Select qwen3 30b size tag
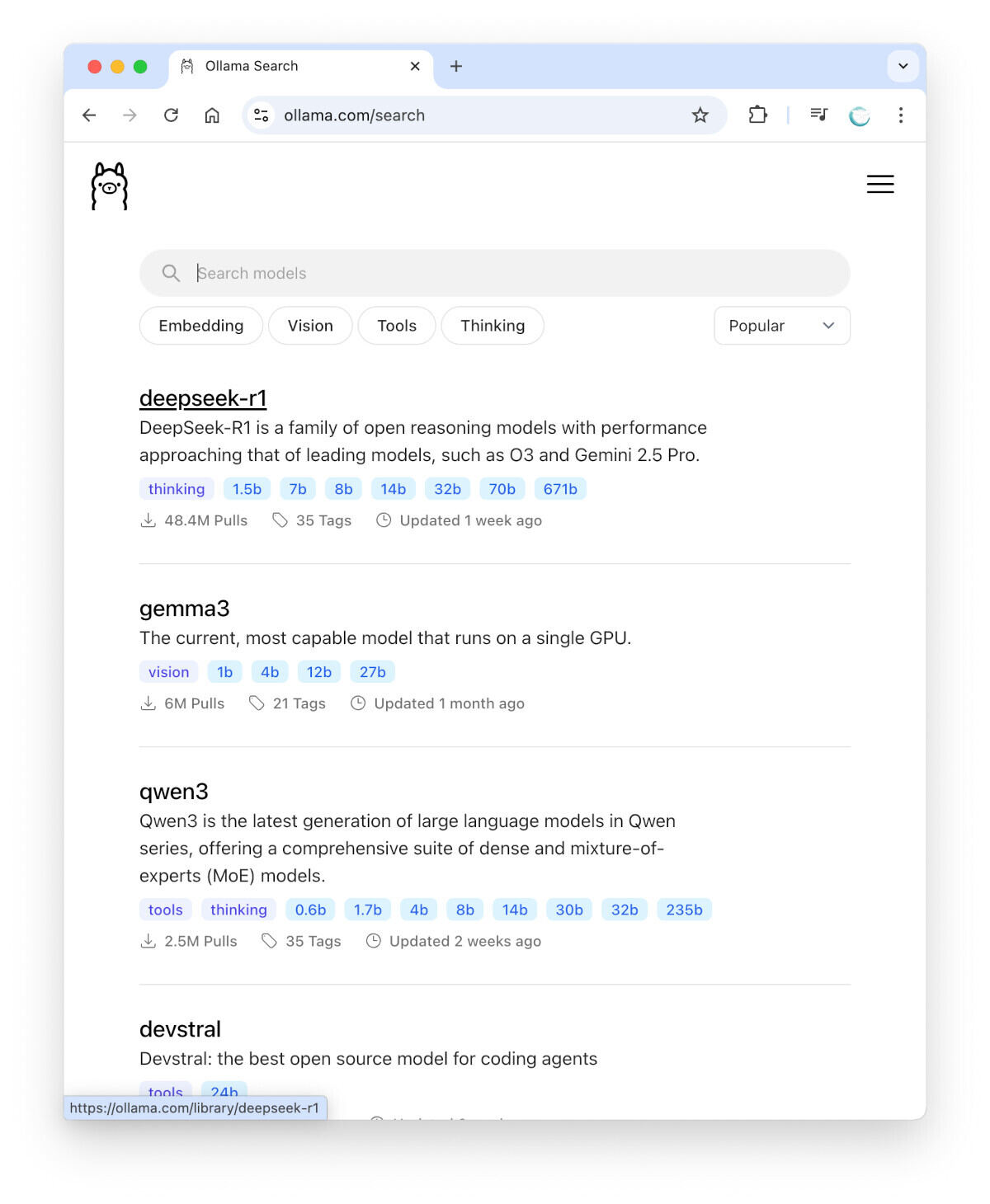990x1204 pixels. (569, 910)
